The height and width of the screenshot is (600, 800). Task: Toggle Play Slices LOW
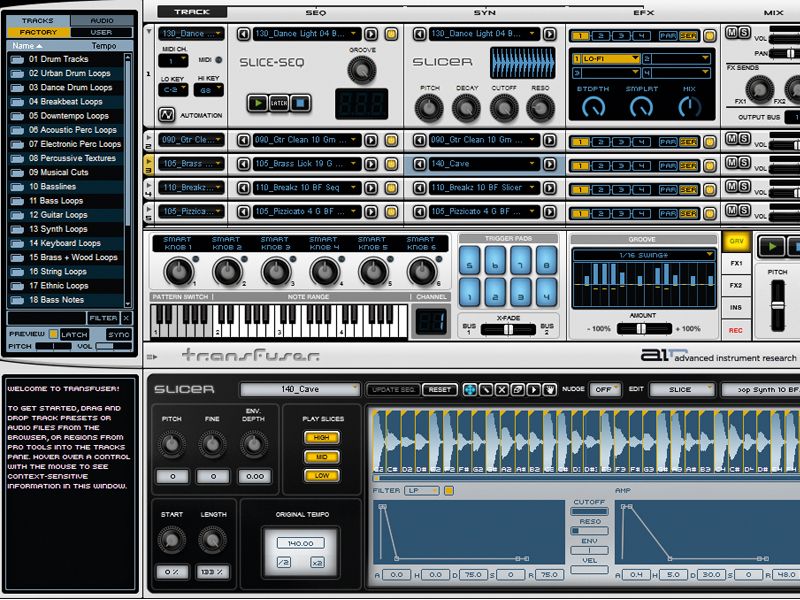(x=321, y=476)
